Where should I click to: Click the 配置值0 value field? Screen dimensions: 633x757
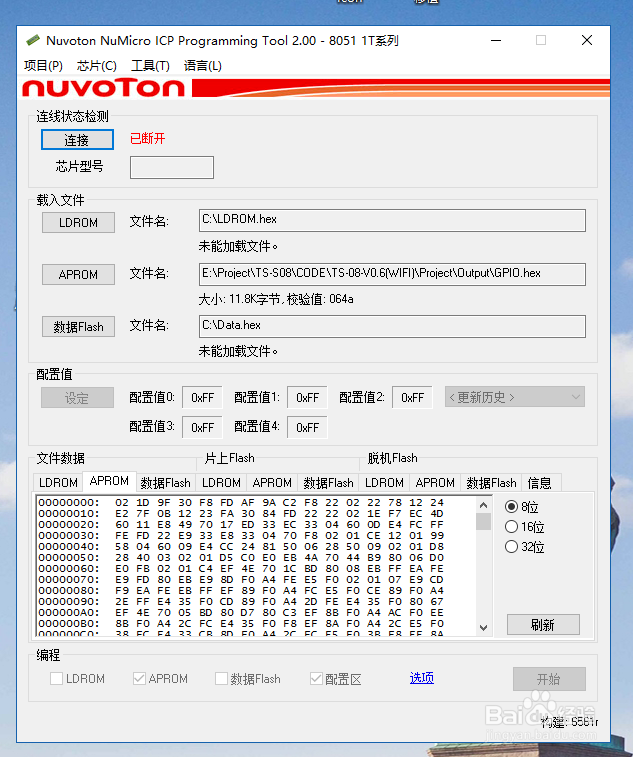[x=202, y=398]
